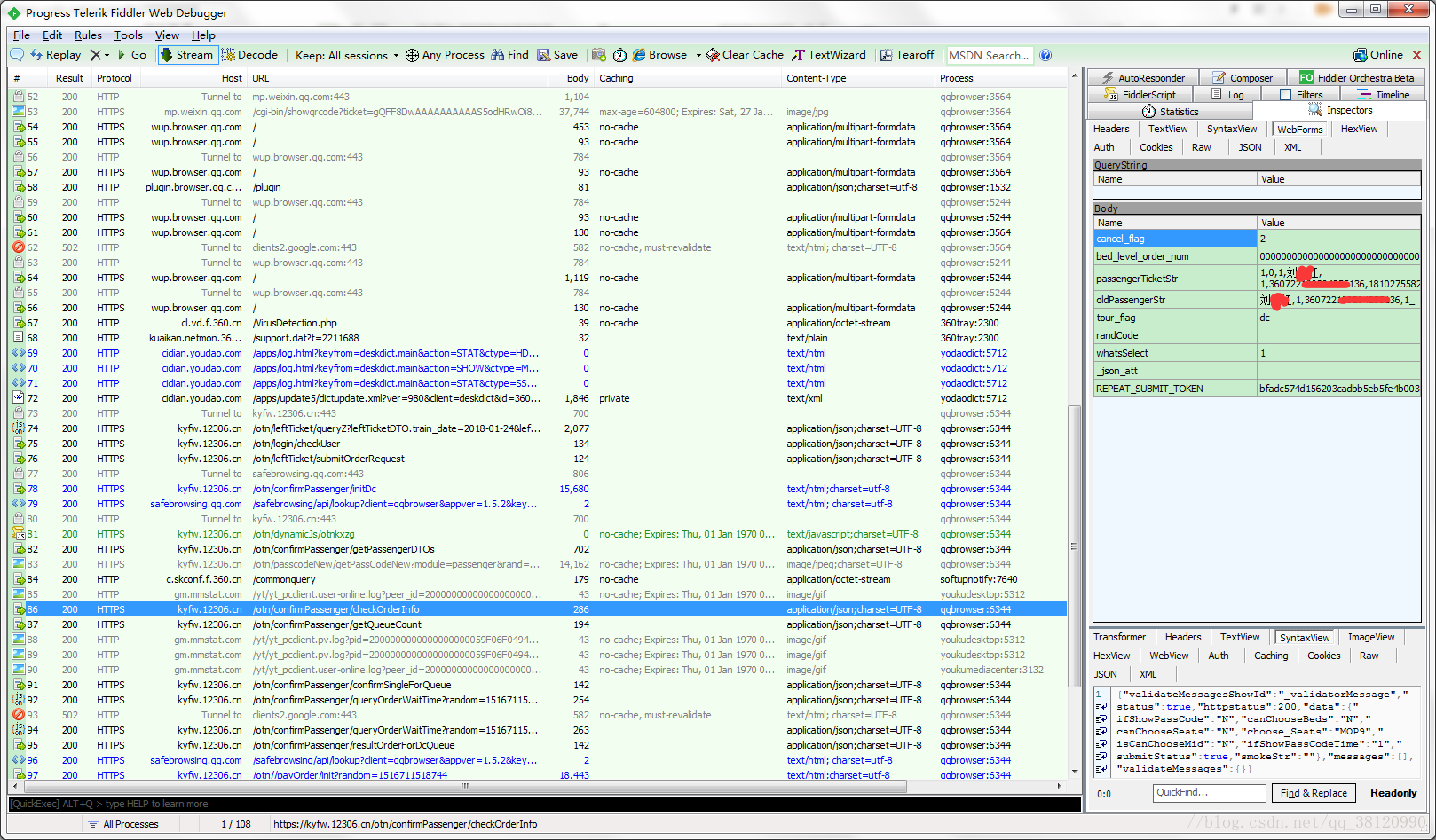Click the Tearoff toolbar button
1436x840 pixels.
(907, 55)
